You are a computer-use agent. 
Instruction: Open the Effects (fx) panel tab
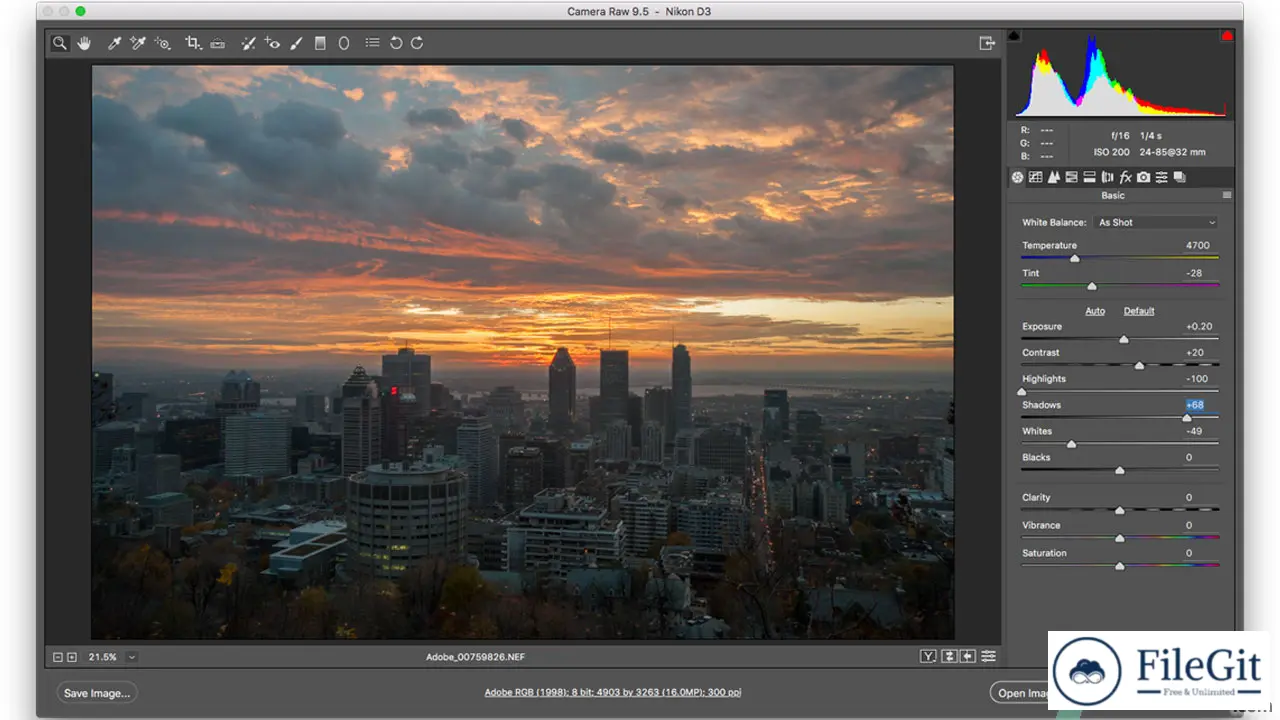click(1125, 177)
